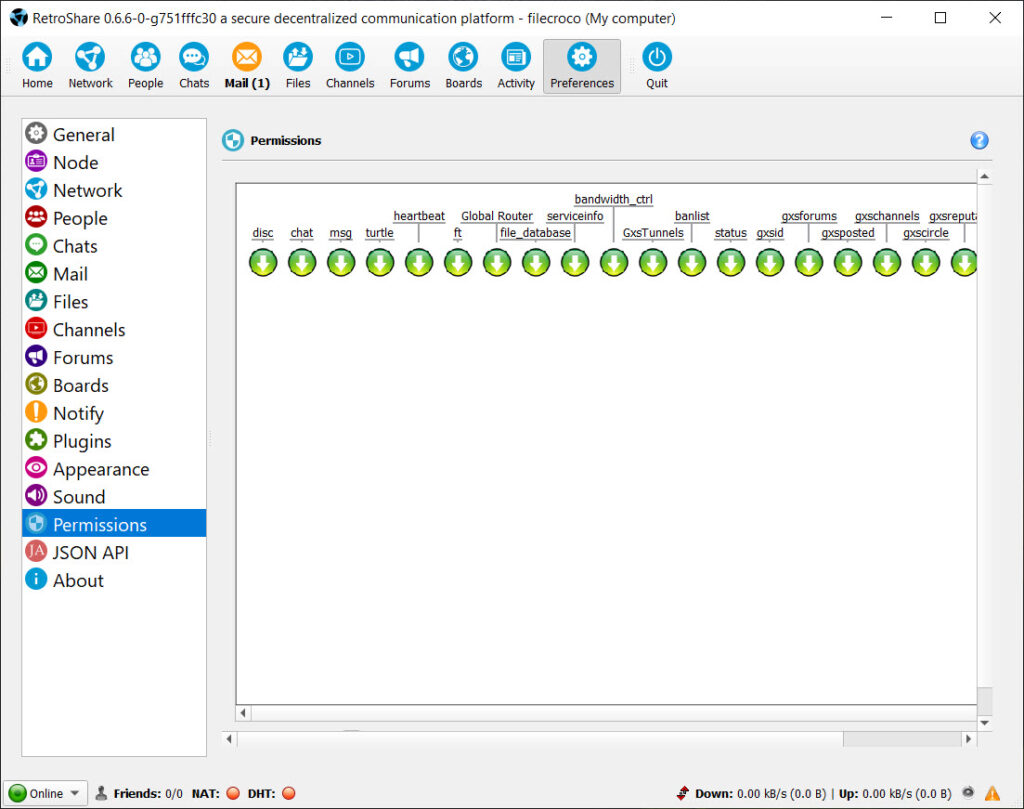Go to the Home page in toolbar
This screenshot has height=809, width=1024.
[x=37, y=66]
